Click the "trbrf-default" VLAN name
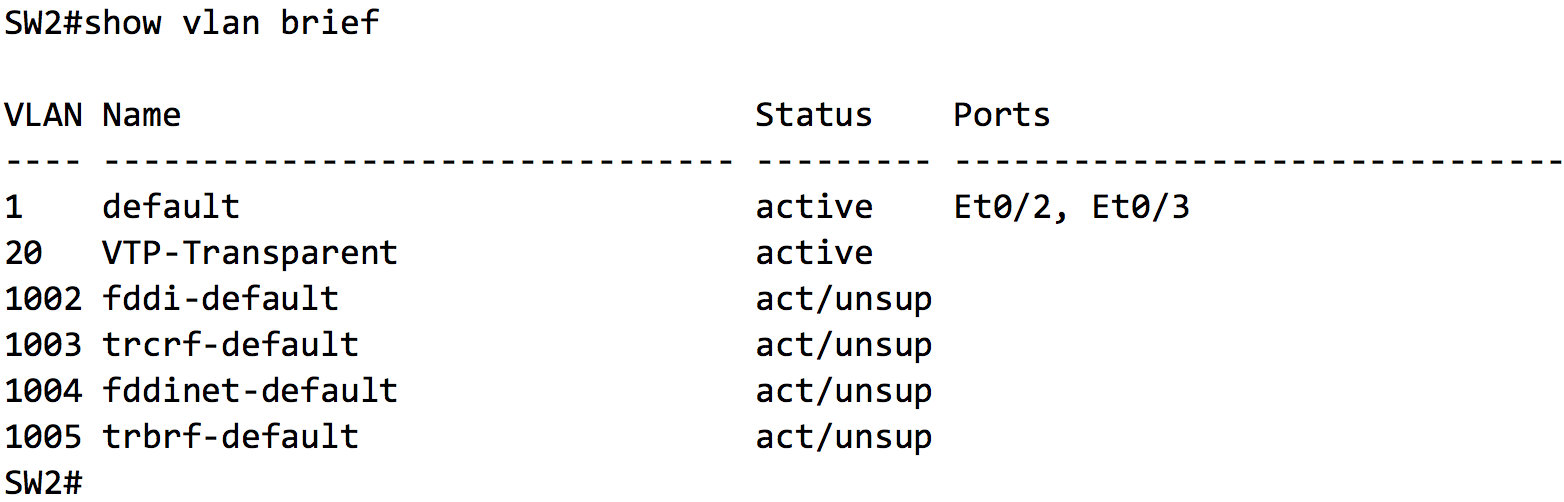1564x502 pixels. (230, 437)
